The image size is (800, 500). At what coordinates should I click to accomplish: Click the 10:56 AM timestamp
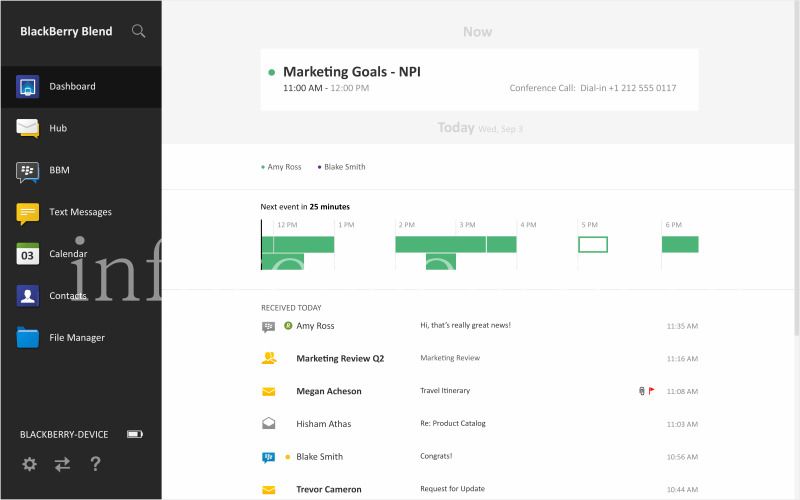pyautogui.click(x=682, y=457)
